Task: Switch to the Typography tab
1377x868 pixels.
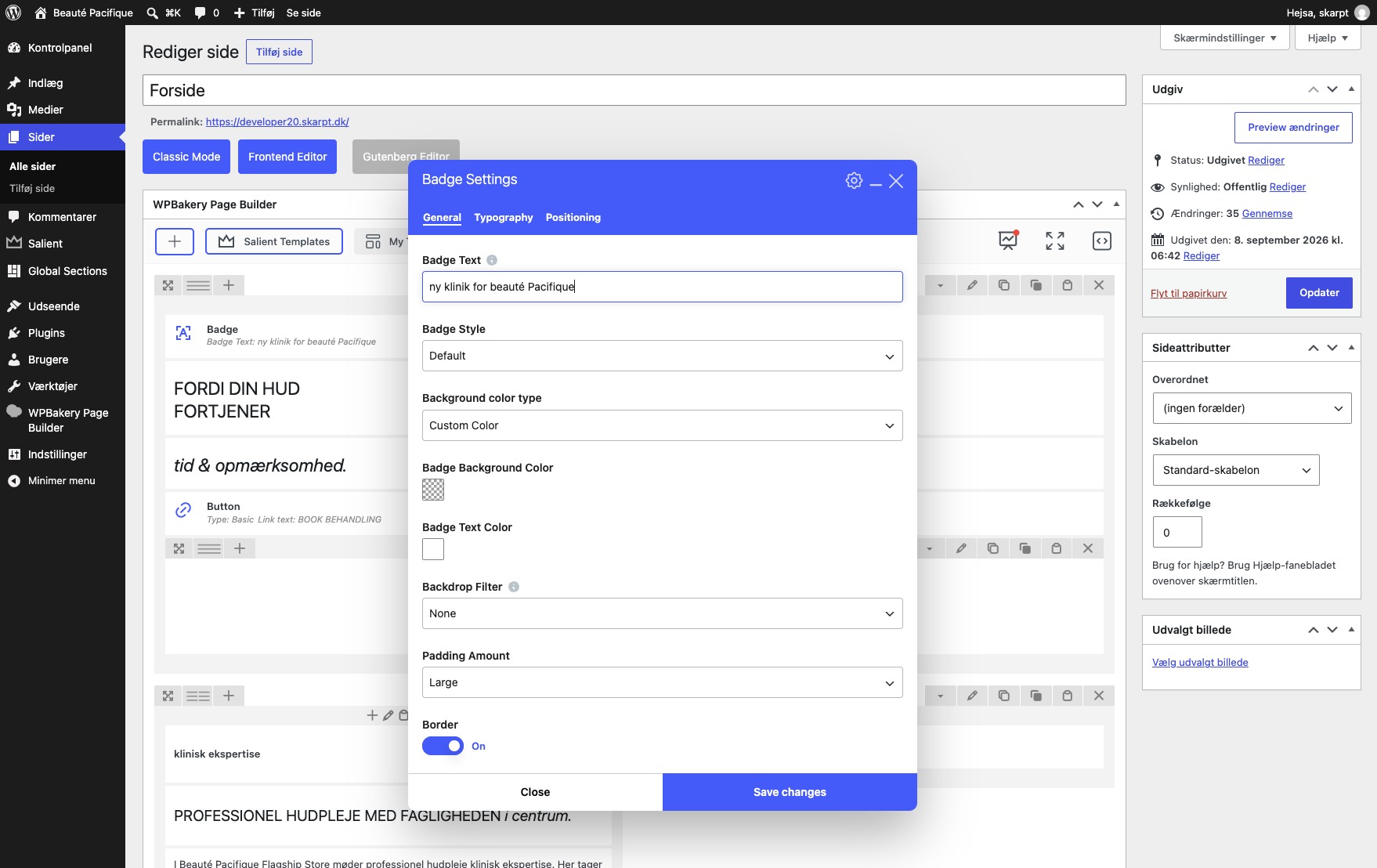Action: tap(503, 218)
